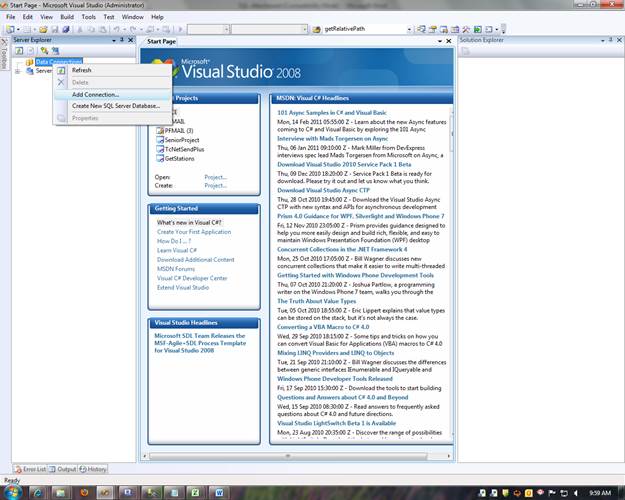Click Connect to Database icon
Screen dimensions: 625x500
(x=44, y=51)
